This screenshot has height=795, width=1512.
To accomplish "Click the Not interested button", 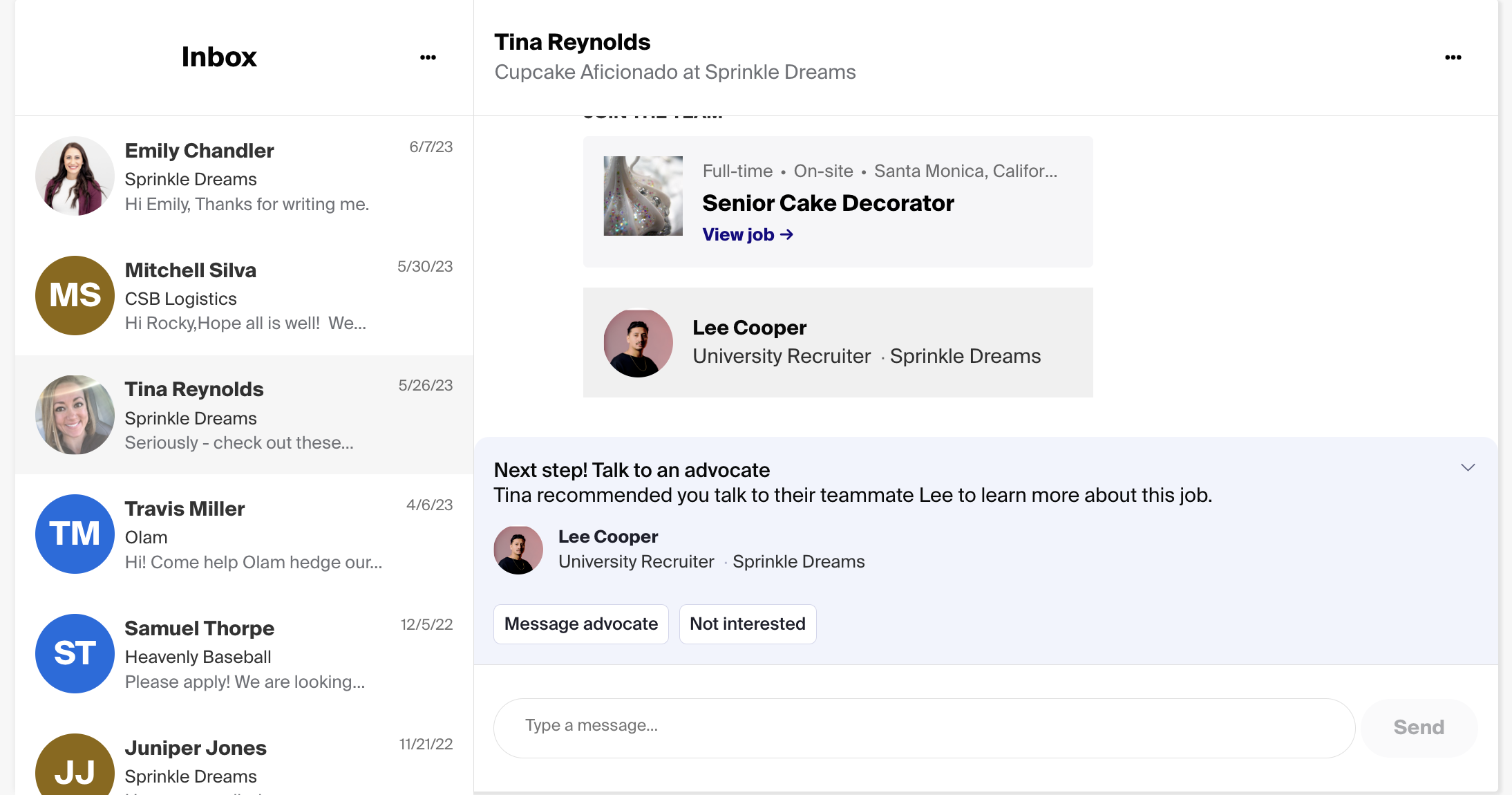I will click(x=748, y=624).
